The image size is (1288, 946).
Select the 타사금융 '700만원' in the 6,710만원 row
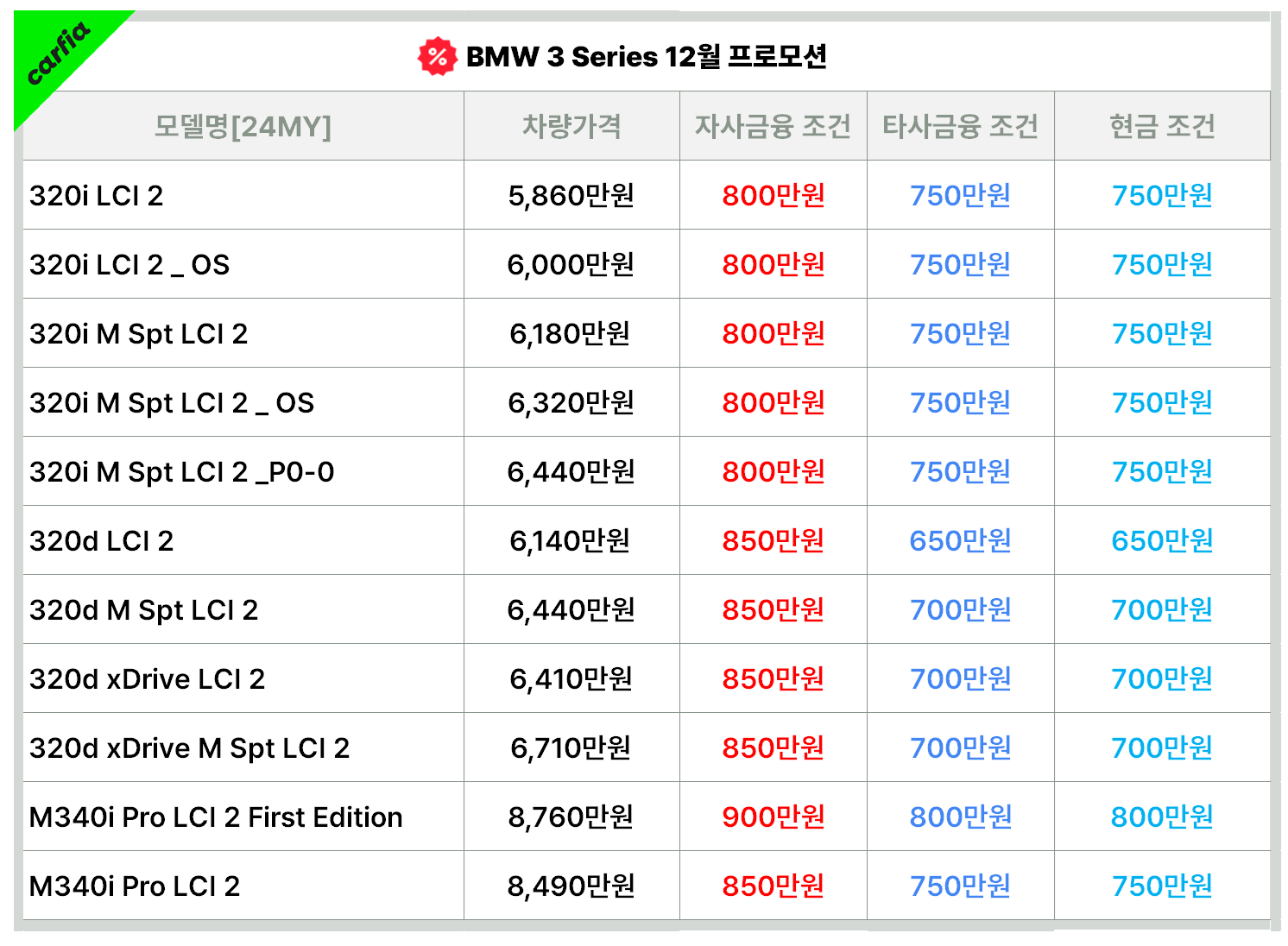pos(960,748)
